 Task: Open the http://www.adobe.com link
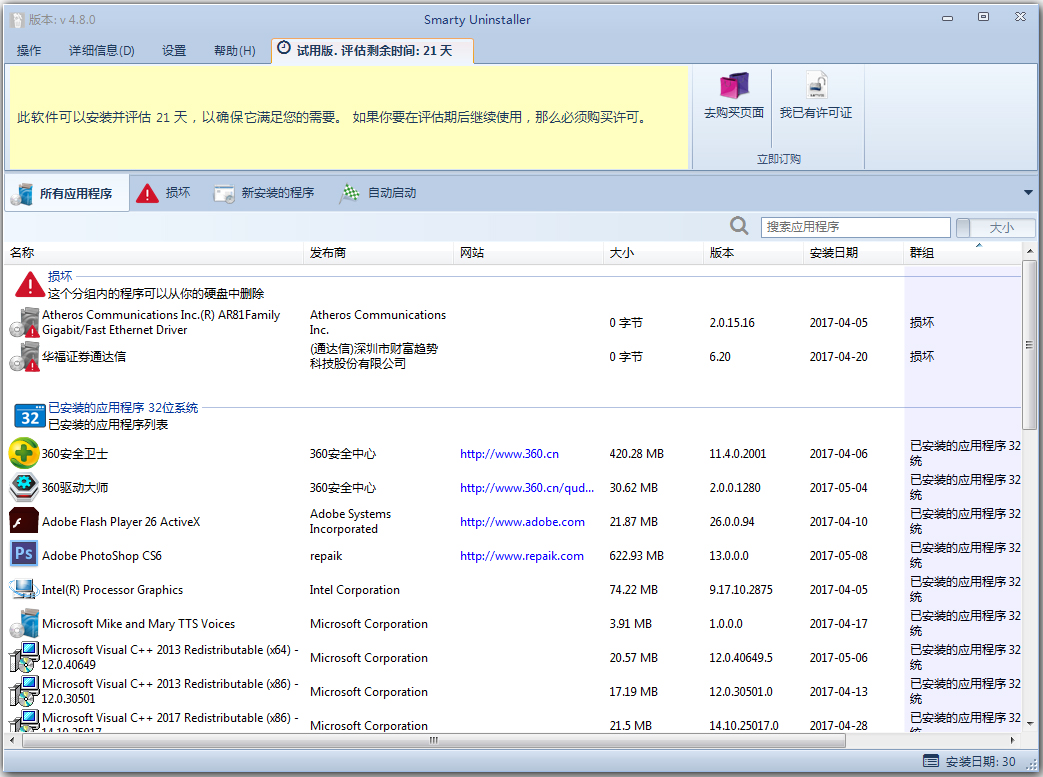click(x=522, y=522)
